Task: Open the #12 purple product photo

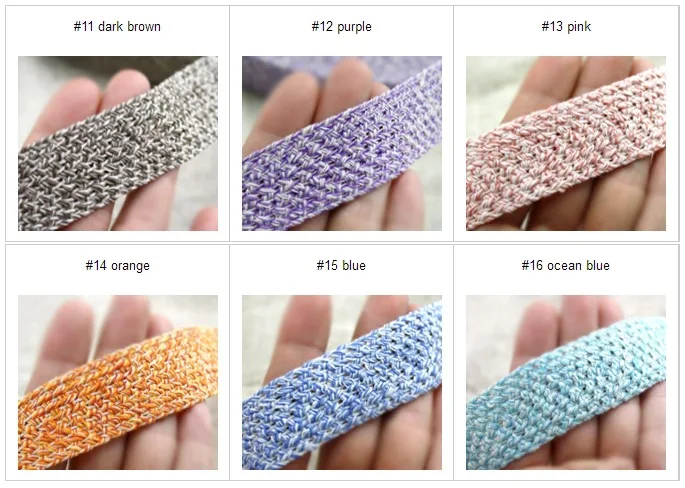Action: pyautogui.click(x=342, y=143)
